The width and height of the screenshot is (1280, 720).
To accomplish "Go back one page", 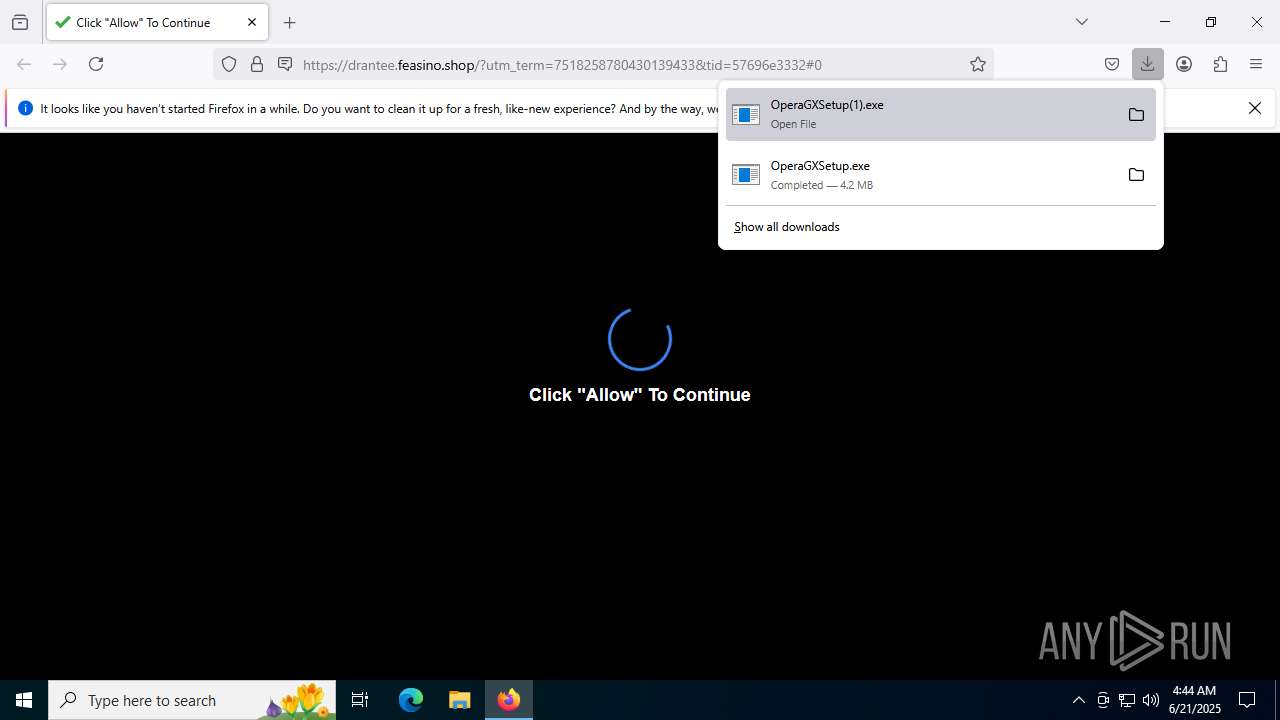I will click(x=24, y=64).
